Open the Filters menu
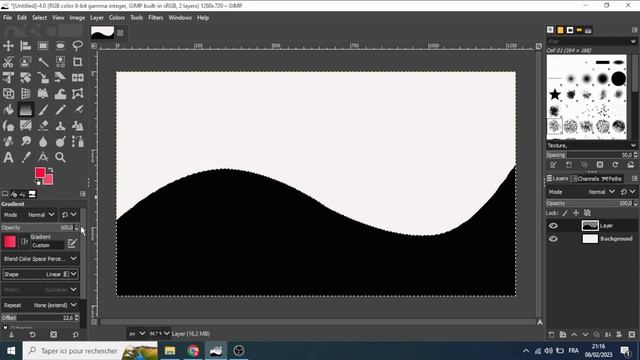This screenshot has width=640, height=360. 156,18
